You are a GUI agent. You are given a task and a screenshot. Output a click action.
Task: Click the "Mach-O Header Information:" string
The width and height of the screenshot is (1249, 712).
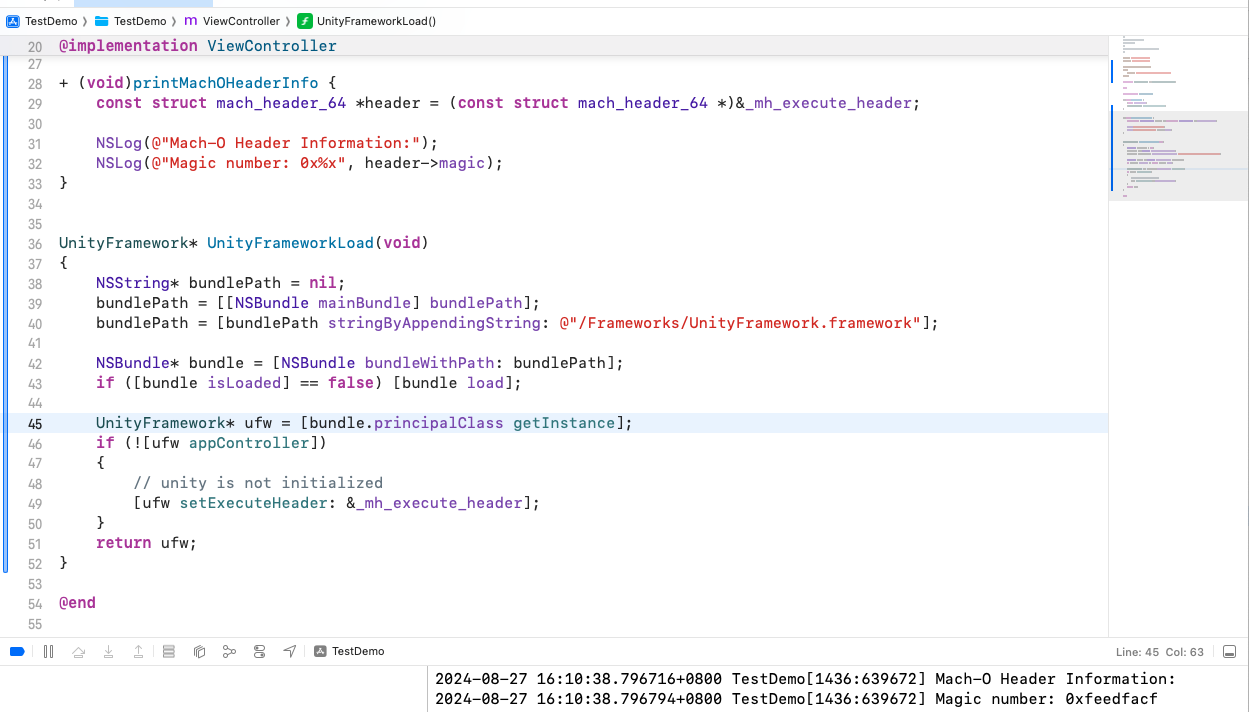coord(288,143)
